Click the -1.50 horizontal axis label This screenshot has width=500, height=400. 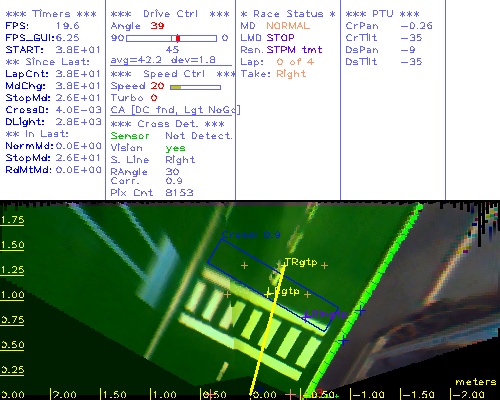point(418,395)
